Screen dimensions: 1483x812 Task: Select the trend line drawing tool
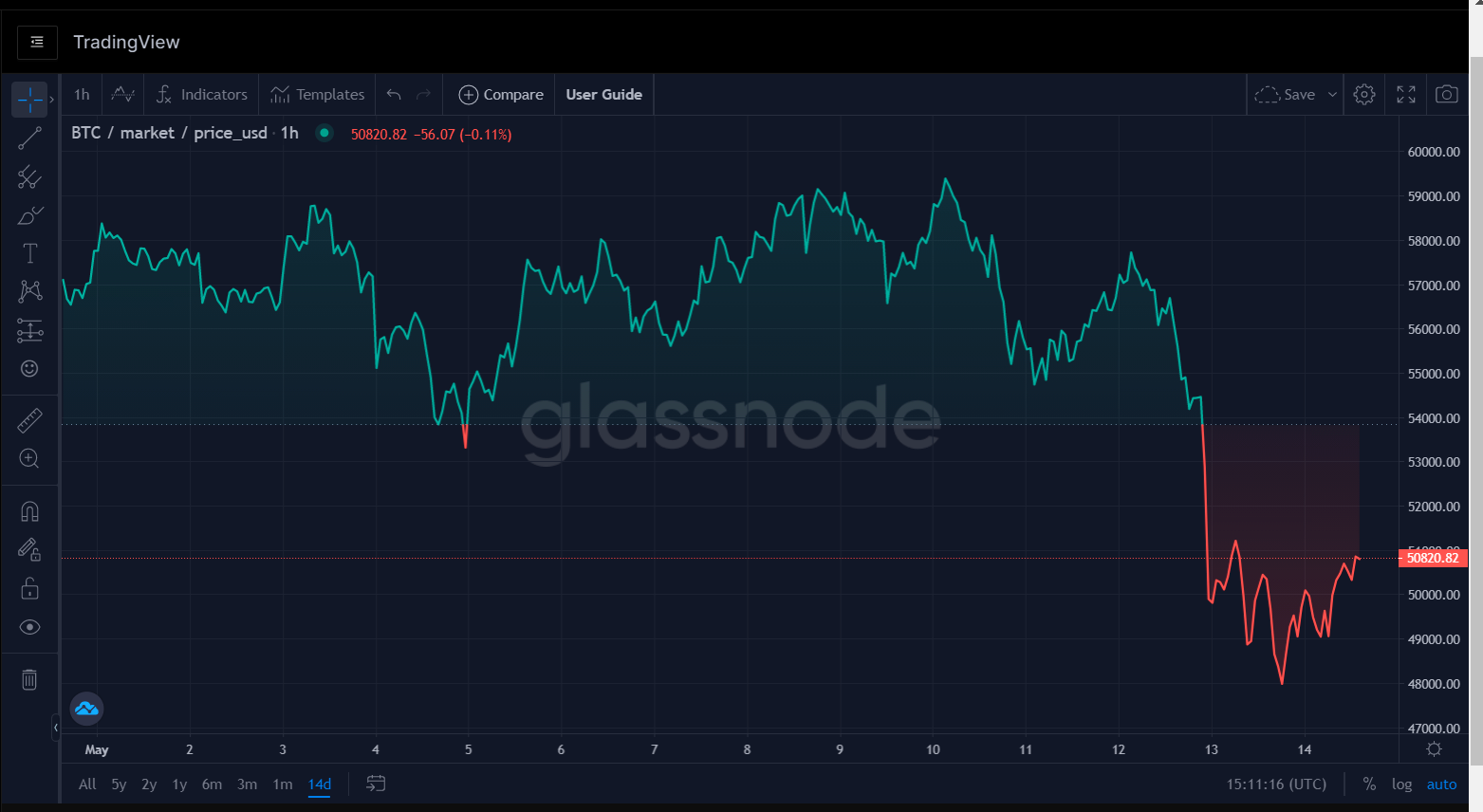pos(29,138)
